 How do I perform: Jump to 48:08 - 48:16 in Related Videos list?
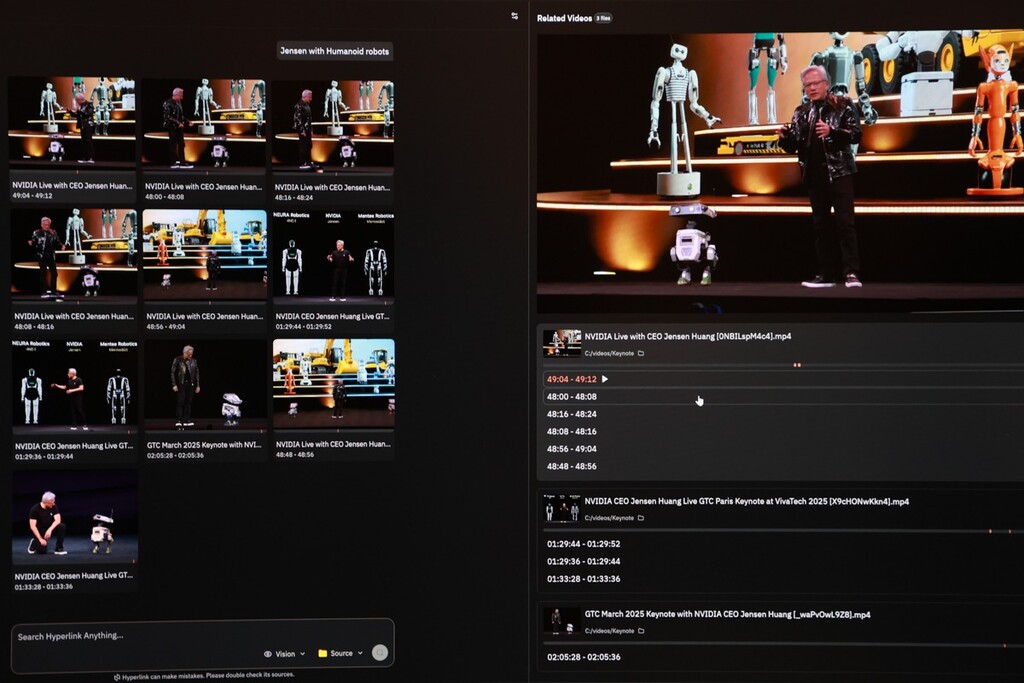pos(571,432)
